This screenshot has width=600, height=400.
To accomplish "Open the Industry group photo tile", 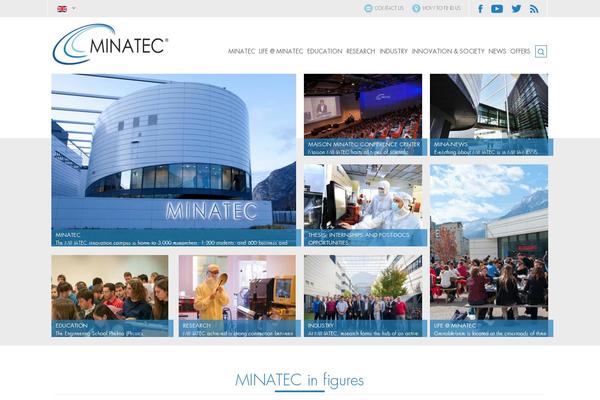I will pyautogui.click(x=363, y=296).
